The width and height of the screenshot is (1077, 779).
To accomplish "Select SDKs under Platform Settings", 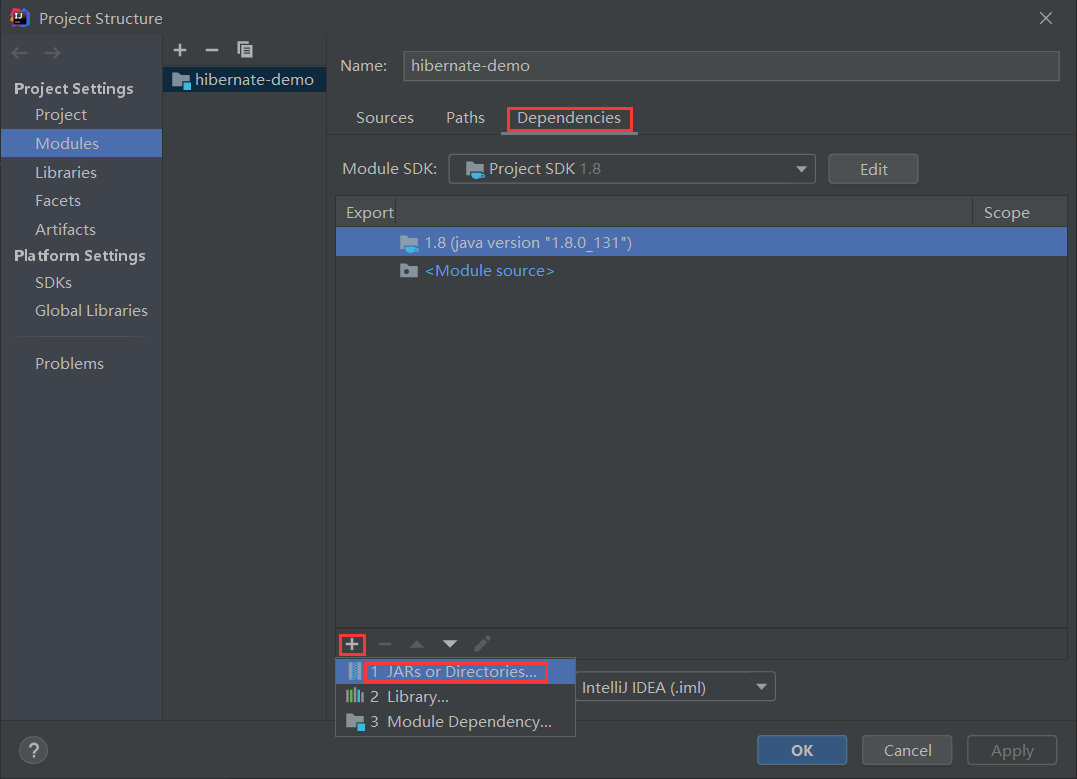I will click(x=54, y=282).
